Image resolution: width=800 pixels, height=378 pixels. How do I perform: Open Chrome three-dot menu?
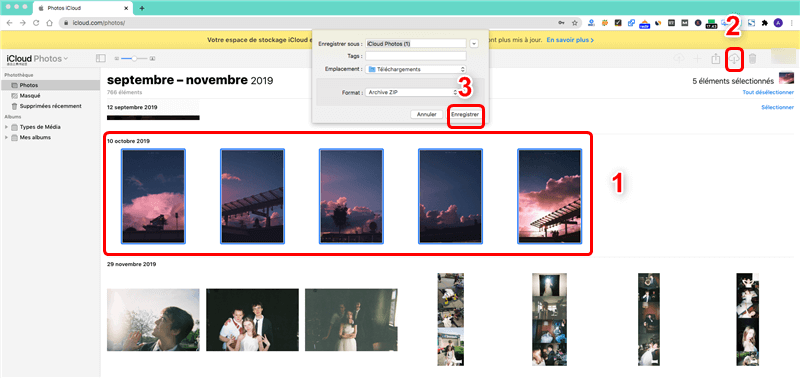coord(791,23)
